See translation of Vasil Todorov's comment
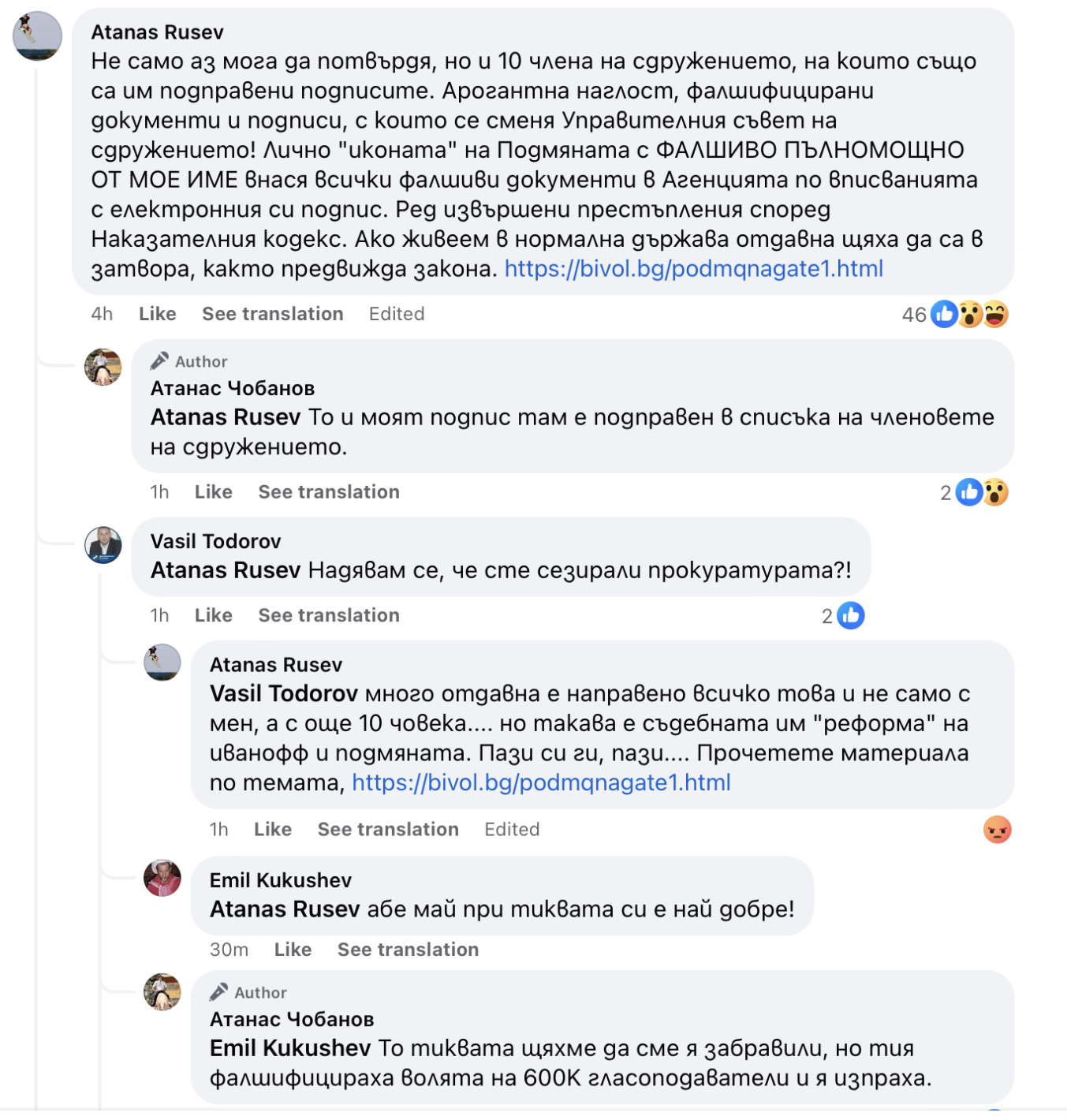The width and height of the screenshot is (1067, 1120). [x=329, y=615]
